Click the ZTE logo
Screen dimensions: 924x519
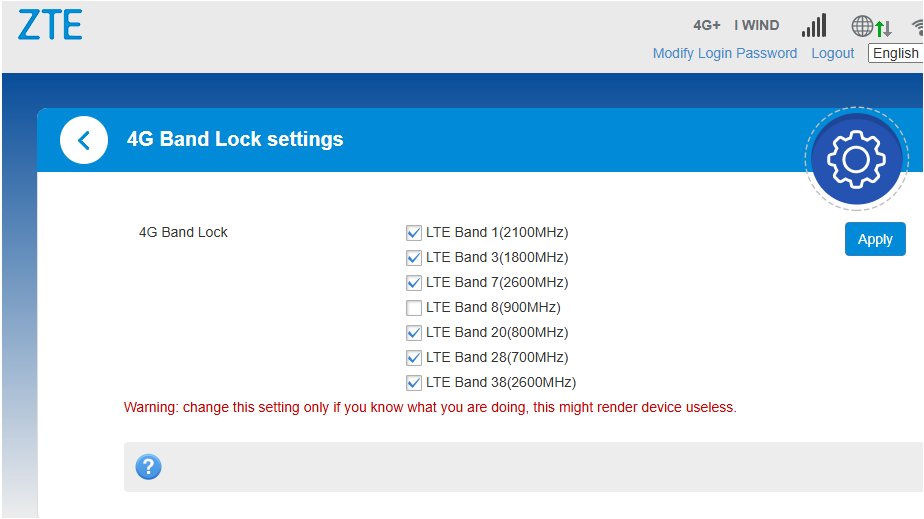tap(50, 25)
